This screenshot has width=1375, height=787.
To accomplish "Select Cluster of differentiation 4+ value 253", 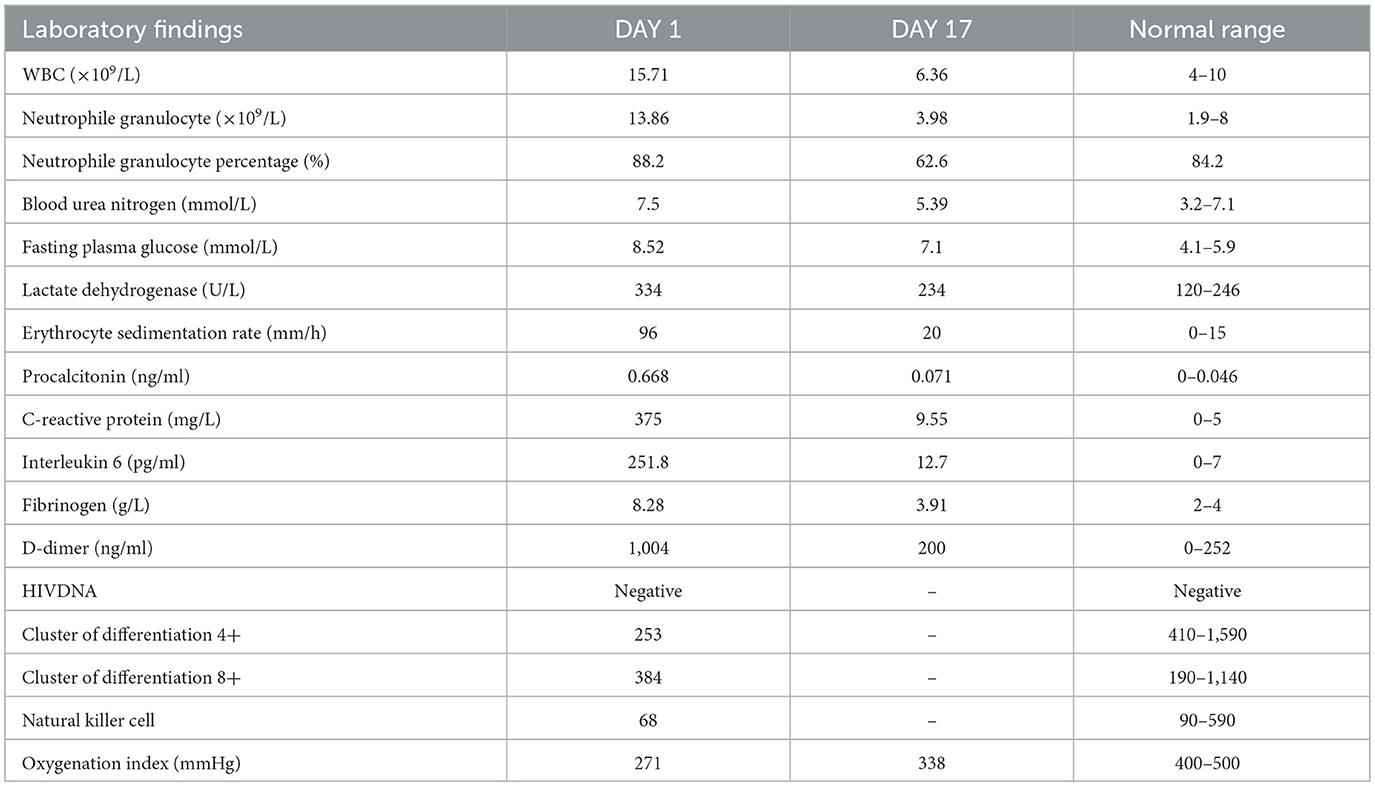I will tap(648, 634).
